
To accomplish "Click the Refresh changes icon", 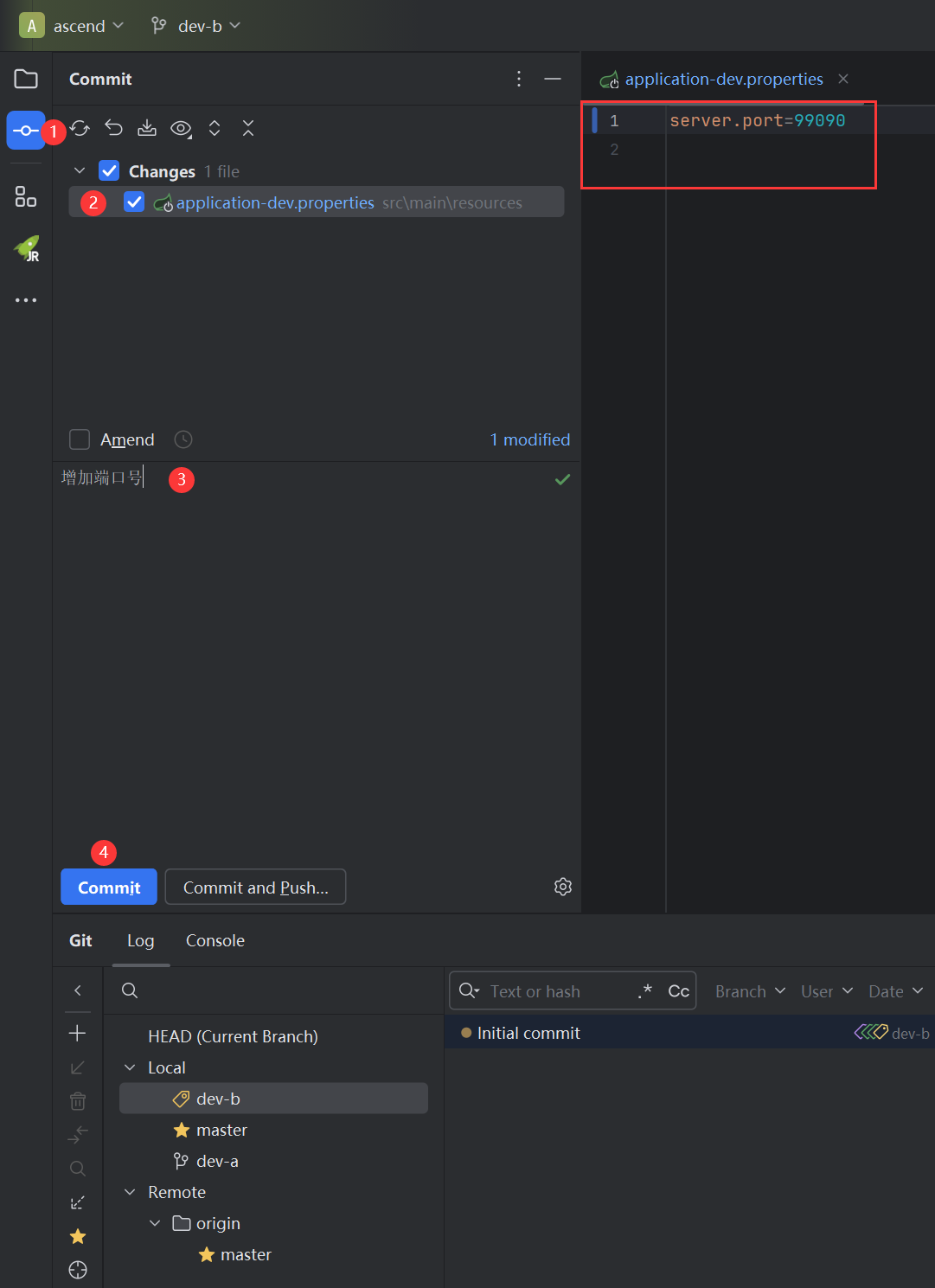I will pyautogui.click(x=80, y=129).
